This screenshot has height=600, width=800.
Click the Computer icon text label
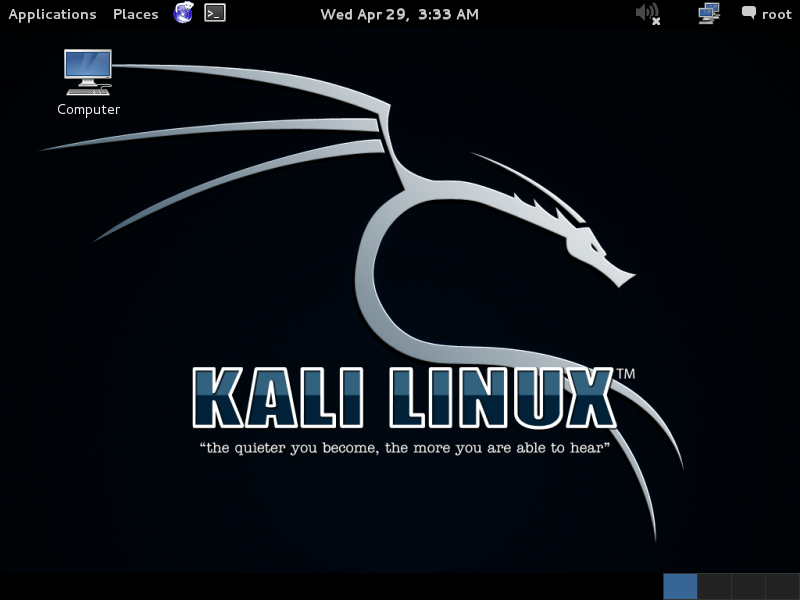pyautogui.click(x=88, y=110)
